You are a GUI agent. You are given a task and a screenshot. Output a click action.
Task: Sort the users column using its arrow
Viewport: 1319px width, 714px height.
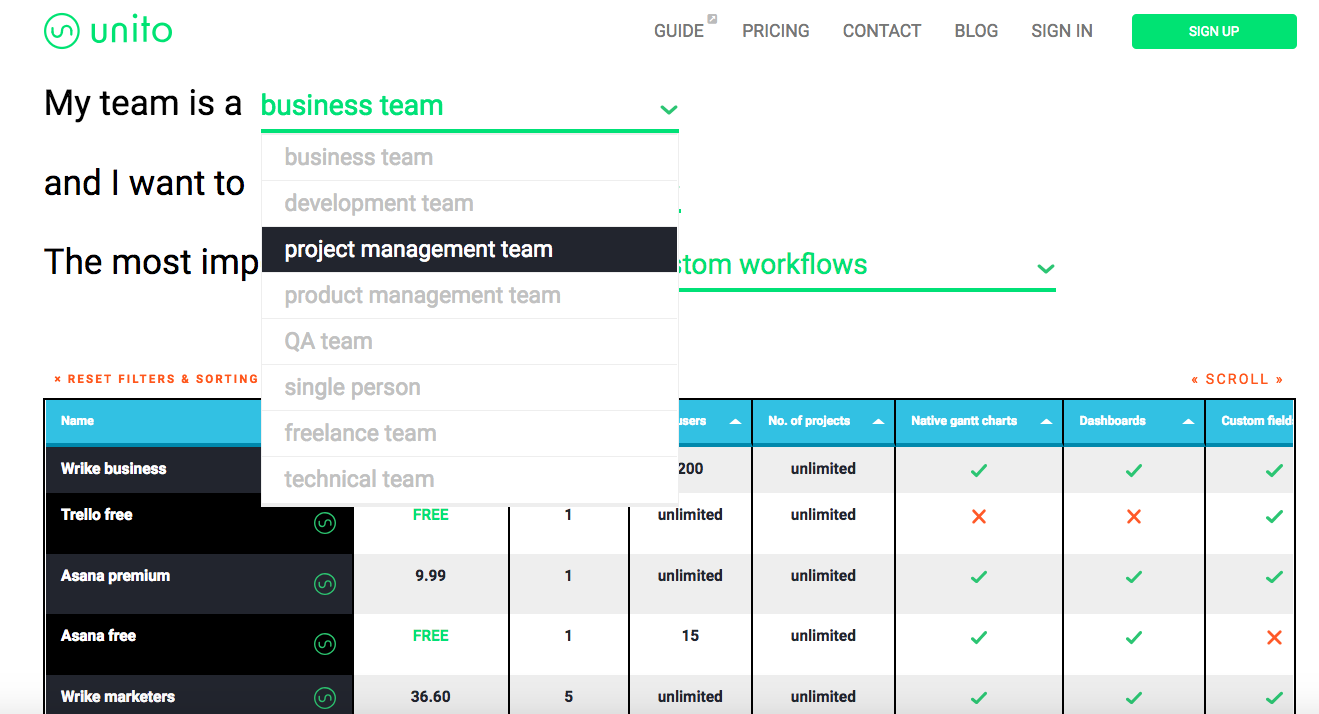tap(735, 422)
